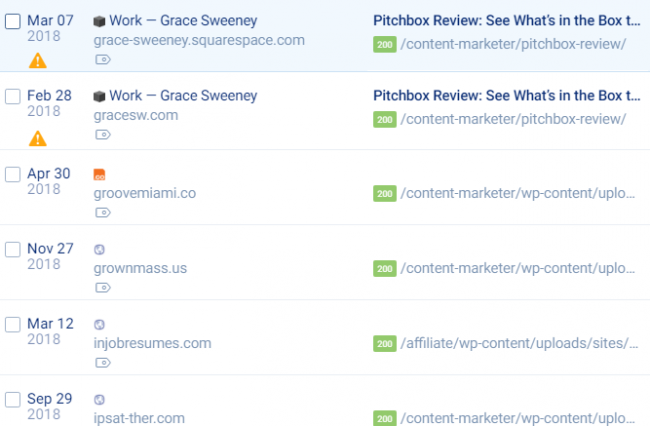Screen dimensions: 650x426
Task: Click the tag icon under grownmass.us
Action: pos(103,288)
